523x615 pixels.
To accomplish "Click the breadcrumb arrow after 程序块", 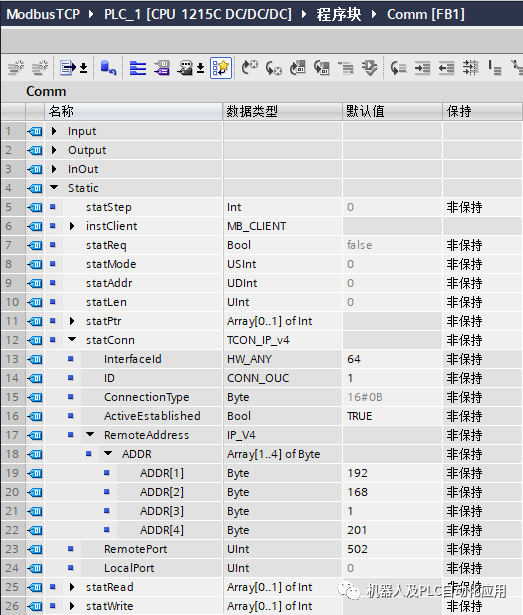I will tap(374, 15).
